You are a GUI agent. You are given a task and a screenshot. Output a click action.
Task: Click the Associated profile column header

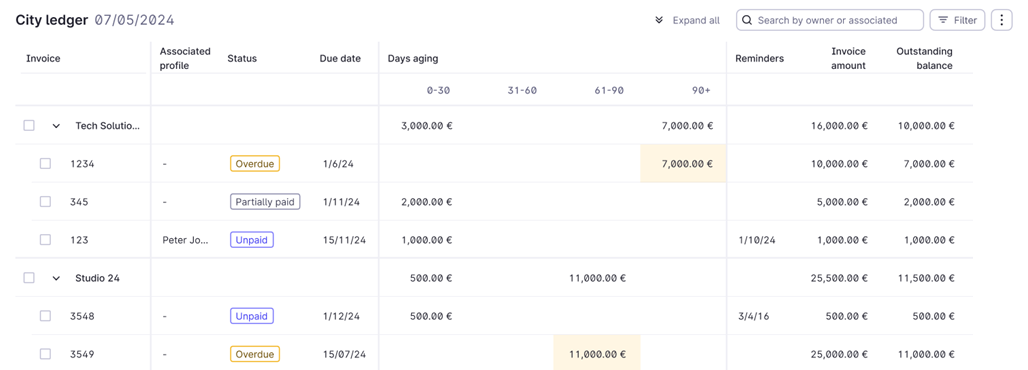185,58
